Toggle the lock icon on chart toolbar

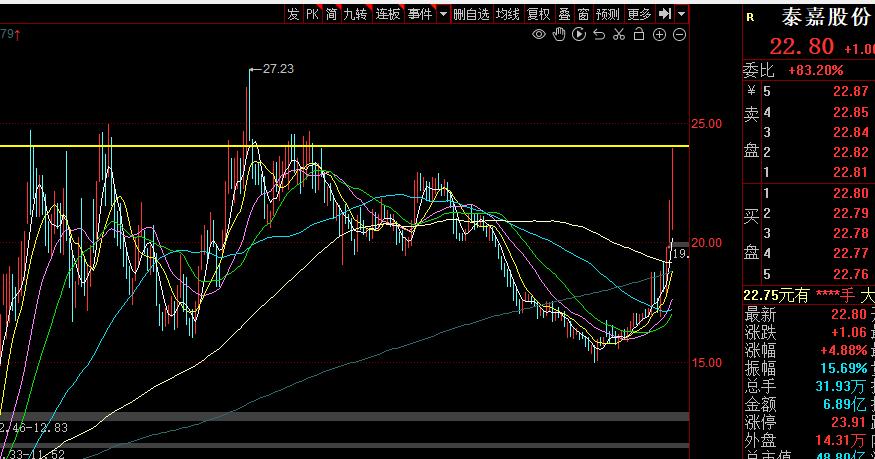pos(639,35)
